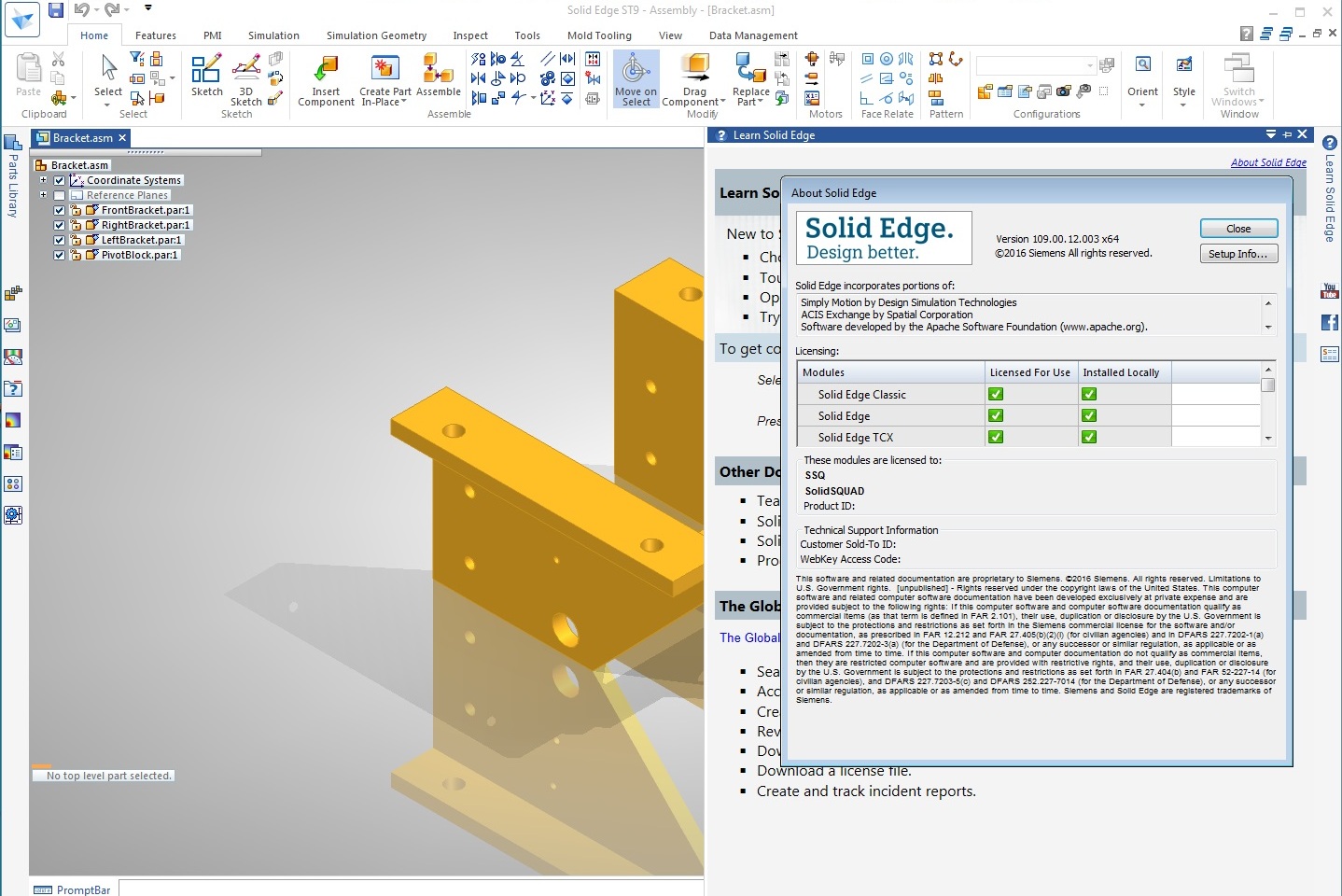
Task: Open the Simulation Geometry tab
Action: [x=376, y=35]
